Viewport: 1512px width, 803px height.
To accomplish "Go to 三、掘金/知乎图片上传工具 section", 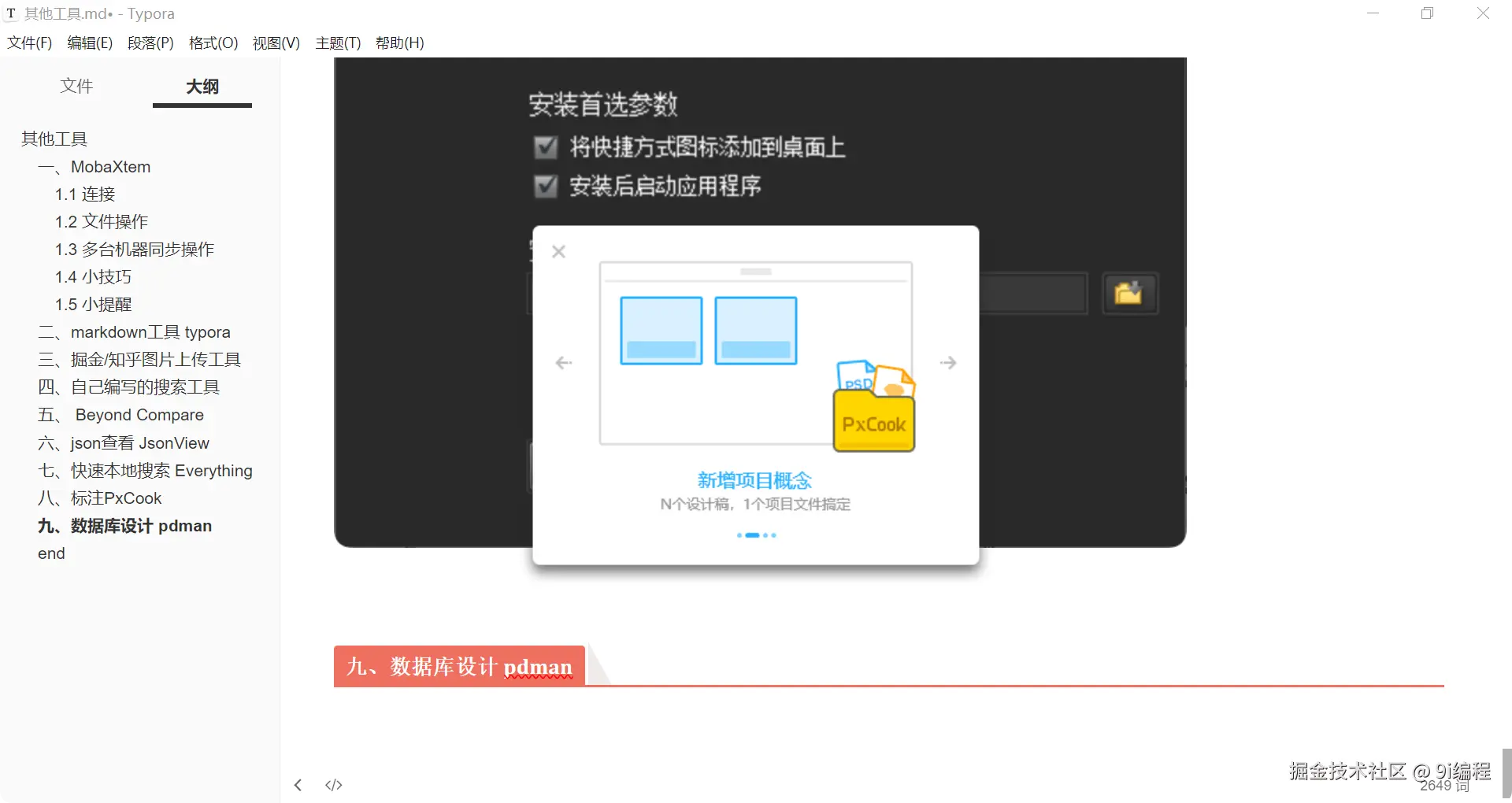I will point(139,360).
